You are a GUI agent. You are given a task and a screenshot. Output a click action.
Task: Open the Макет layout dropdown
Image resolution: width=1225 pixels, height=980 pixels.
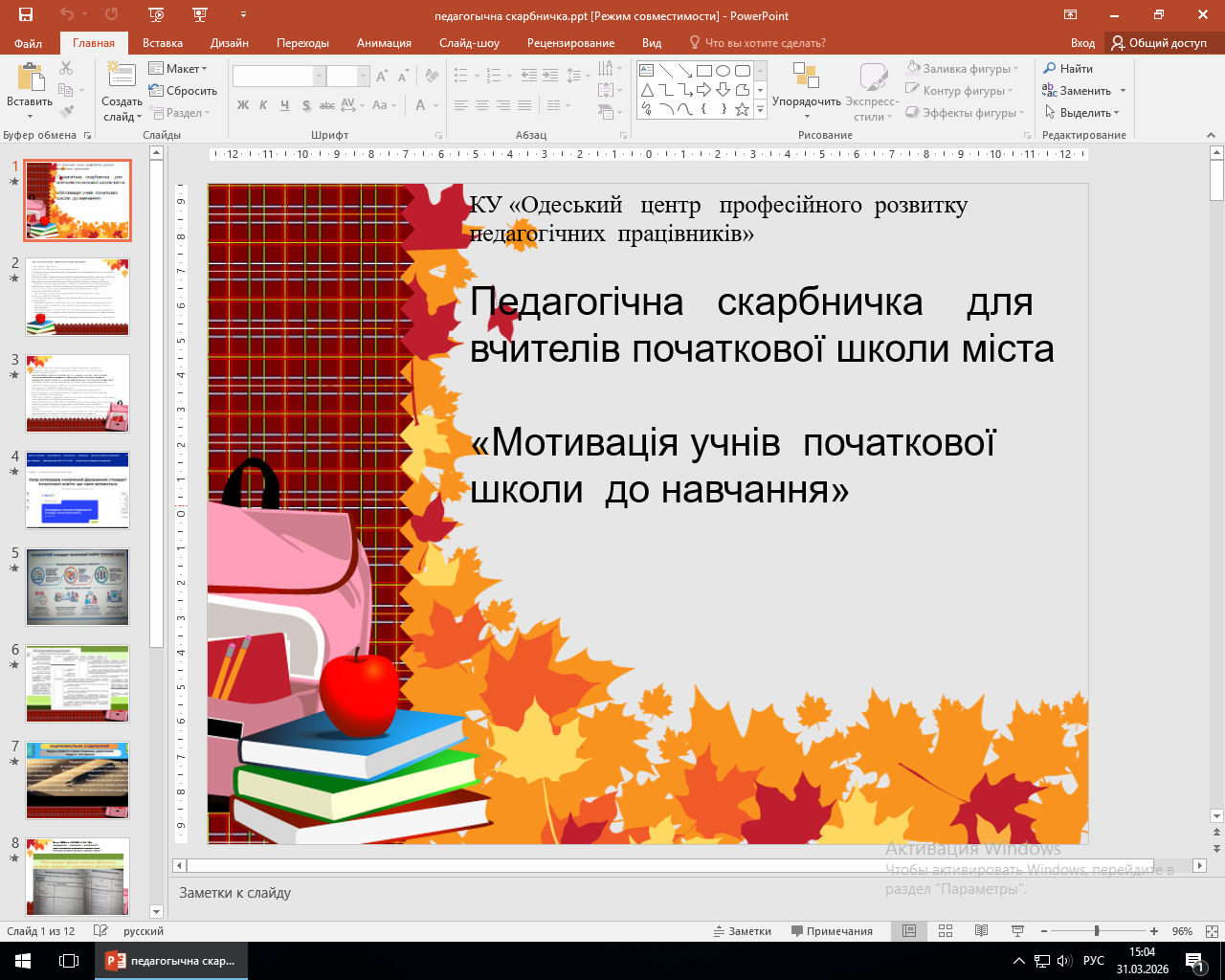point(179,69)
